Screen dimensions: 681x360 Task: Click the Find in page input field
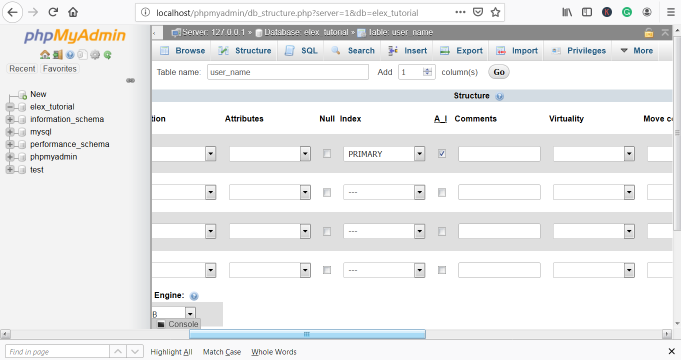coord(57,352)
